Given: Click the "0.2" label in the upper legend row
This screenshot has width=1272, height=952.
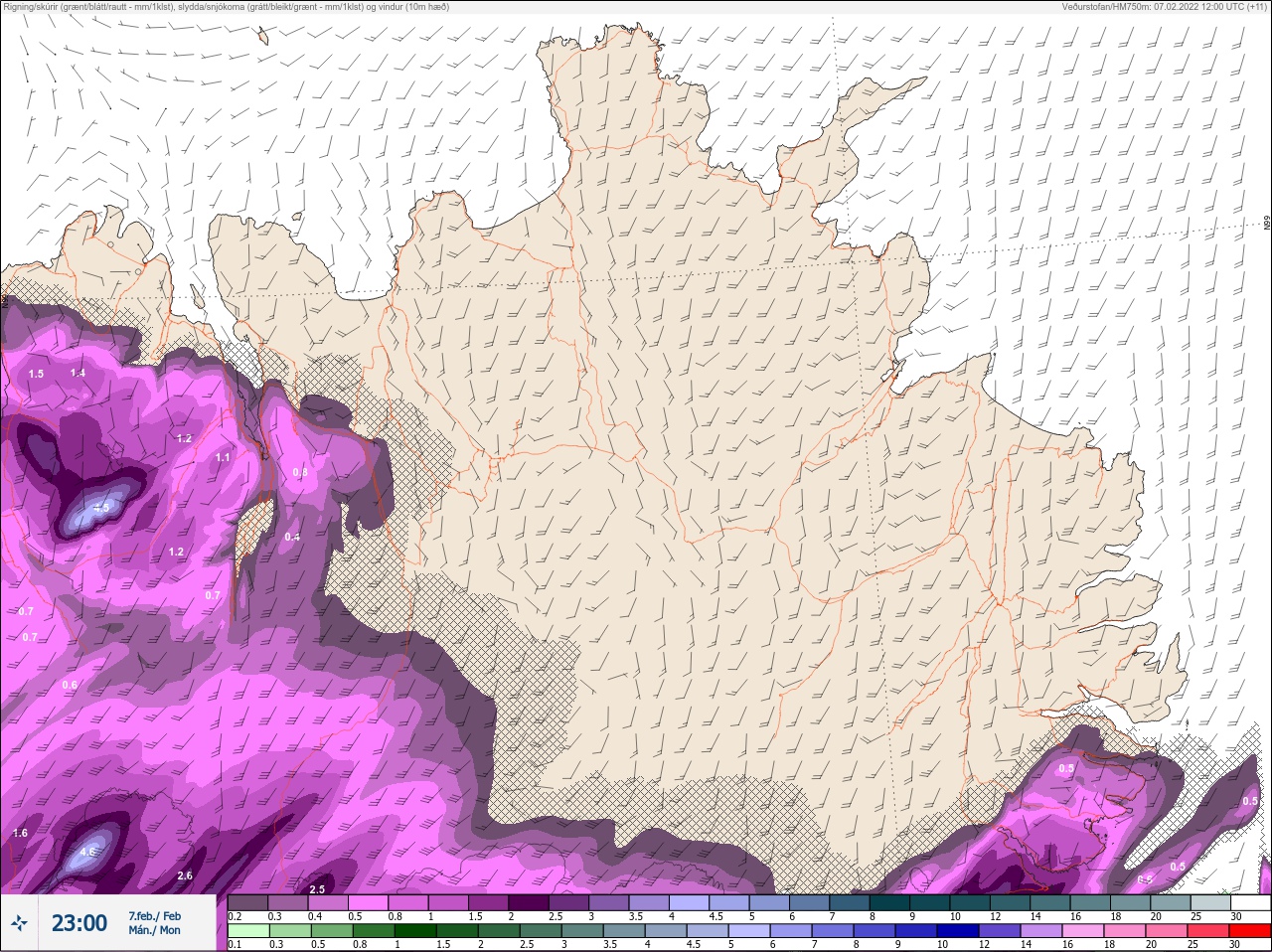Looking at the screenshot, I should pos(235,916).
